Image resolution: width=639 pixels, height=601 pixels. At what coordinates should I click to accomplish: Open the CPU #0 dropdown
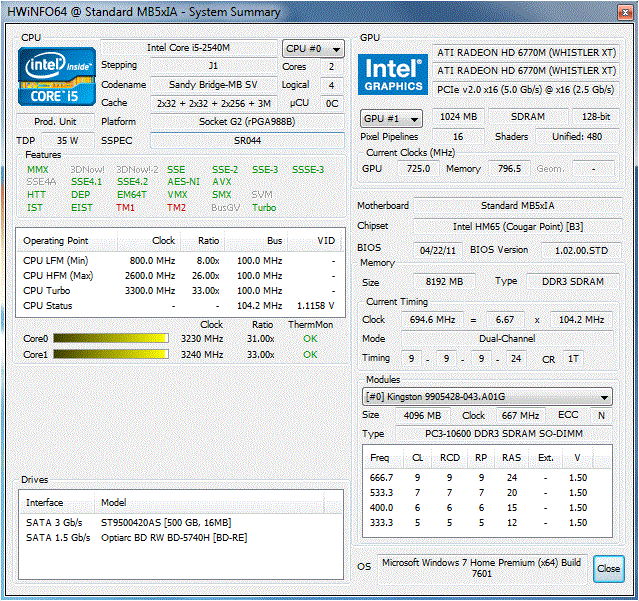click(313, 49)
